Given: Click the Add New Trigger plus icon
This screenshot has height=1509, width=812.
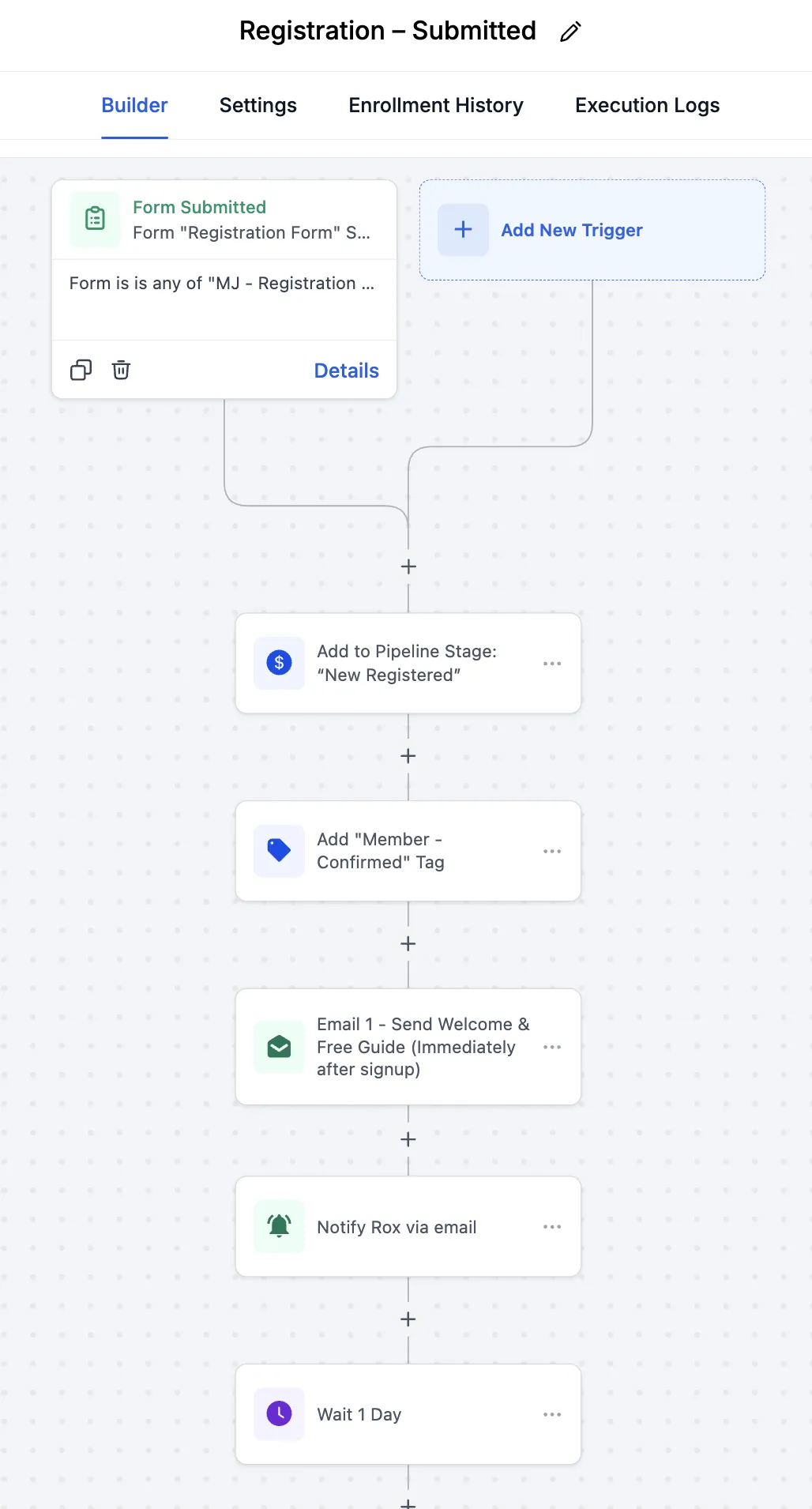Looking at the screenshot, I should click(x=464, y=230).
